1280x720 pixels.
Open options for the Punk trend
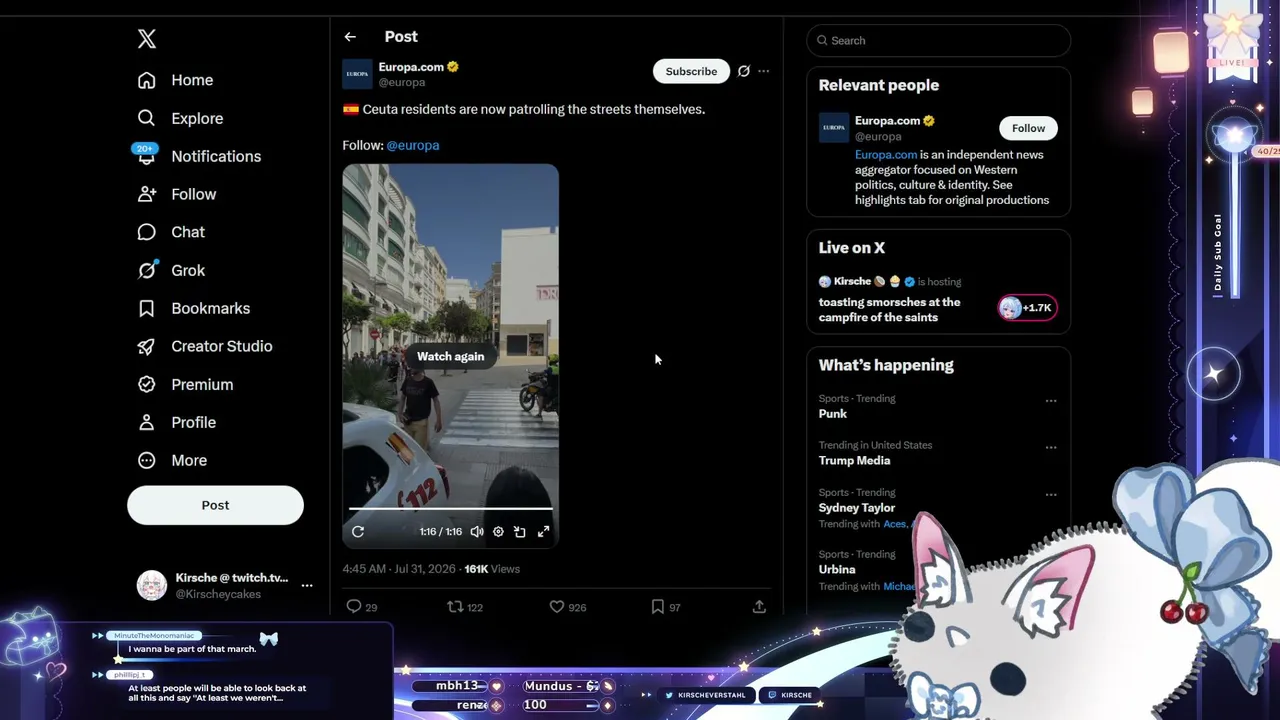[1051, 401]
